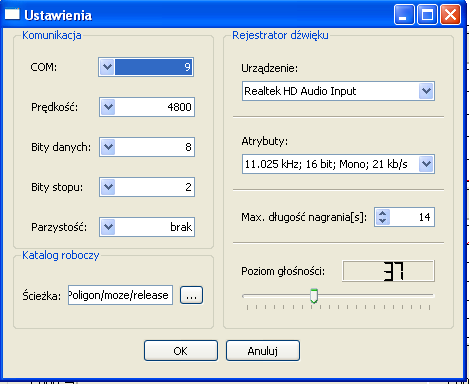This screenshot has height=384, width=469.
Task: Browse for working directory with ... button
Action: tap(191, 295)
